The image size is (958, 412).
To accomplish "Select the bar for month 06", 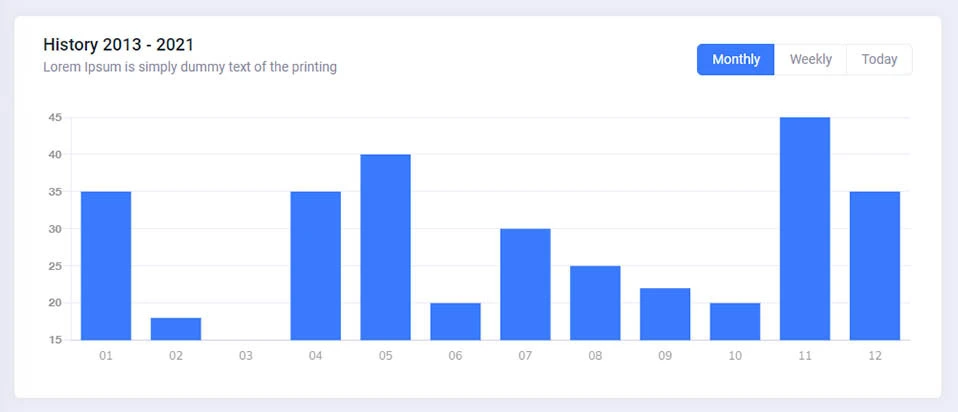I will [x=455, y=321].
